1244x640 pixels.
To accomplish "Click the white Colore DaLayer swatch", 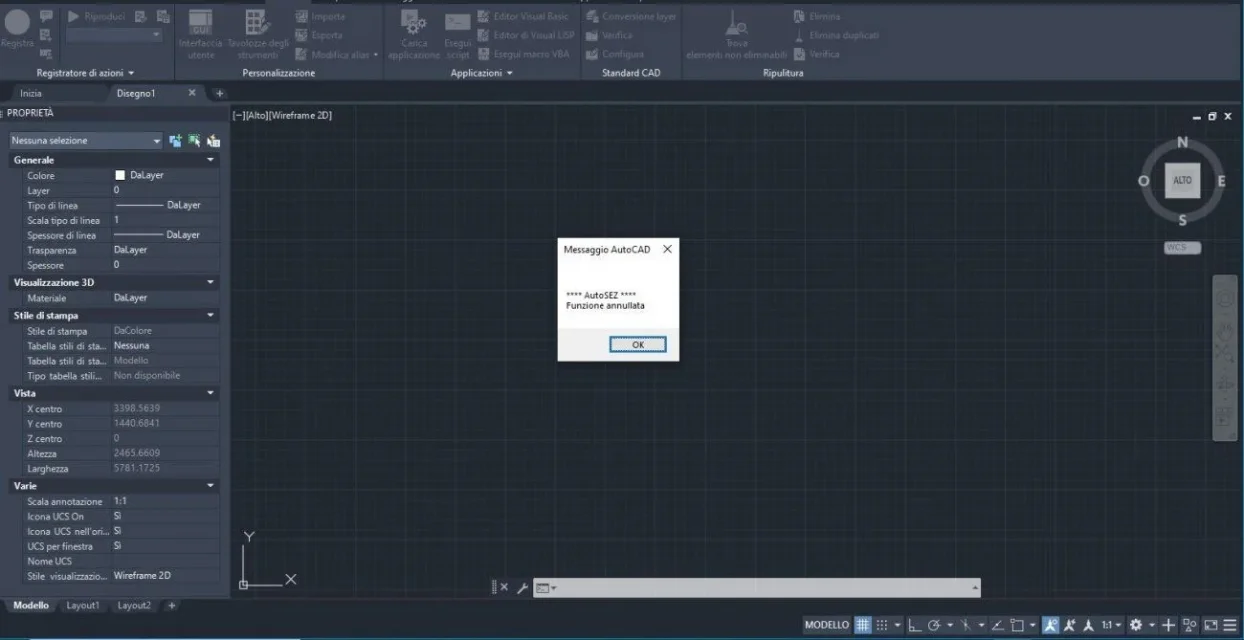I will pyautogui.click(x=121, y=175).
